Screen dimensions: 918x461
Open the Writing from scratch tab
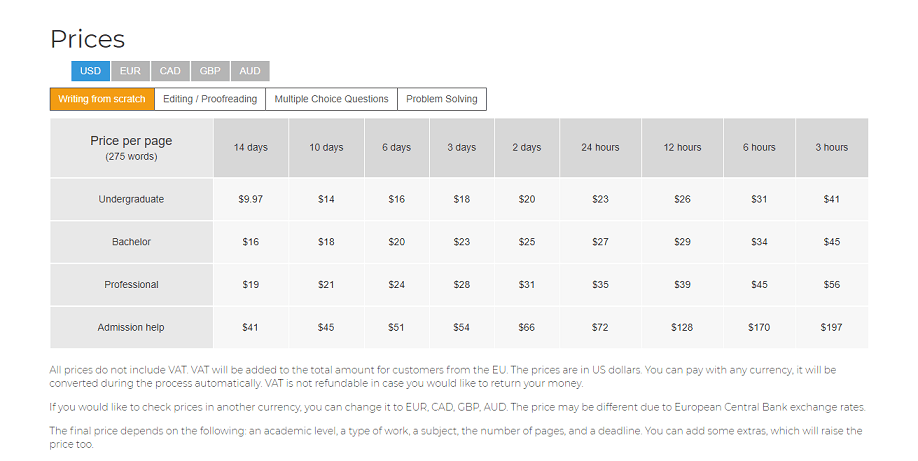[x=102, y=99]
